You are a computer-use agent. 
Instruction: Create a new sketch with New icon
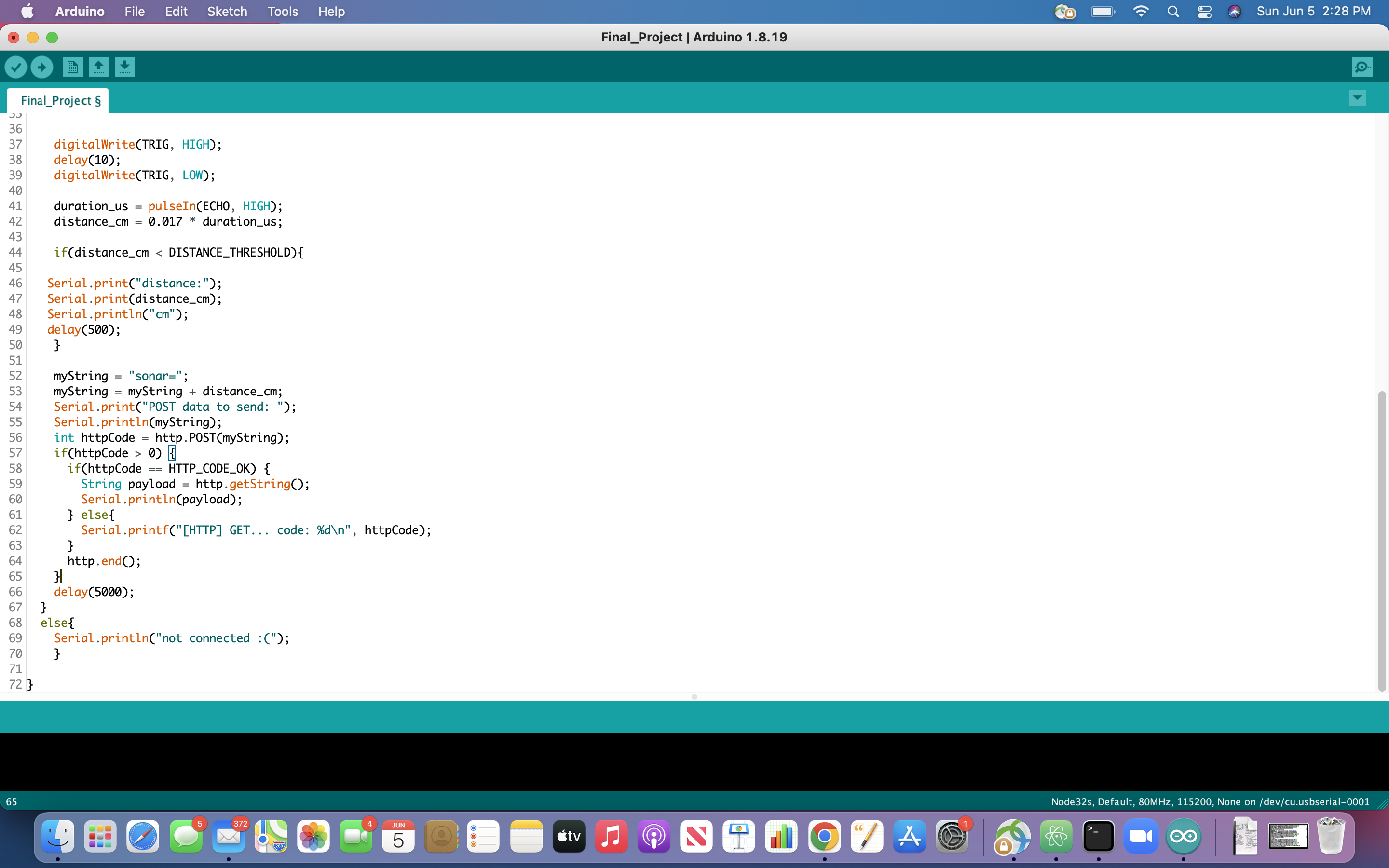pos(72,67)
